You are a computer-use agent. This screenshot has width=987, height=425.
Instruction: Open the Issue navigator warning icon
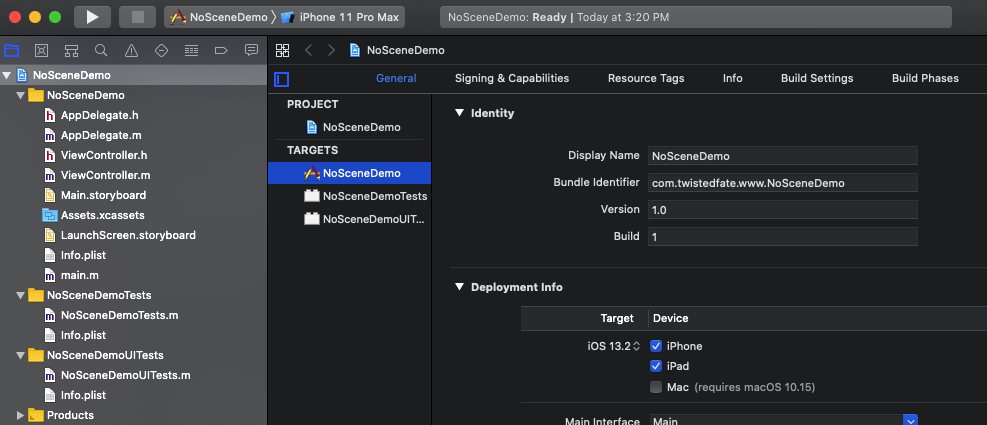pos(131,50)
